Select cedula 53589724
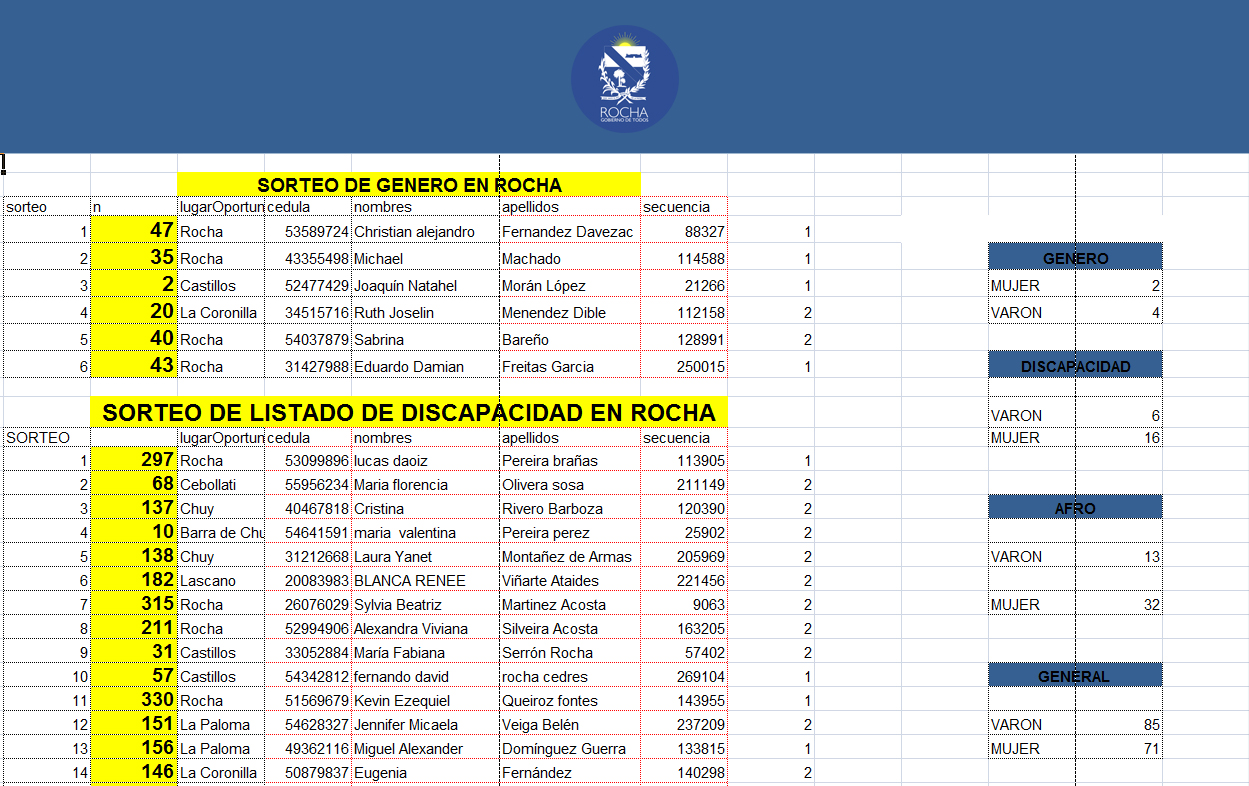 [x=317, y=231]
